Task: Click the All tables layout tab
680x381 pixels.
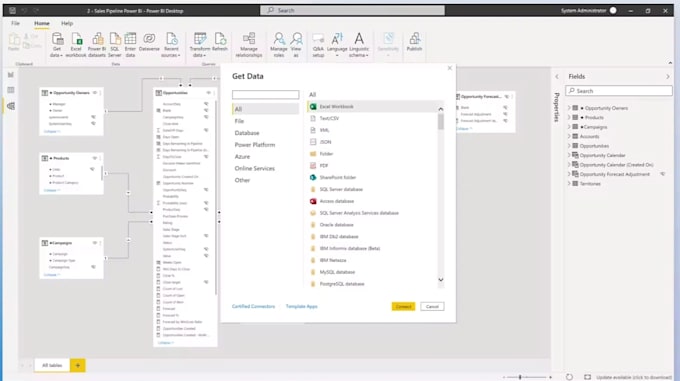Action: 52,365
